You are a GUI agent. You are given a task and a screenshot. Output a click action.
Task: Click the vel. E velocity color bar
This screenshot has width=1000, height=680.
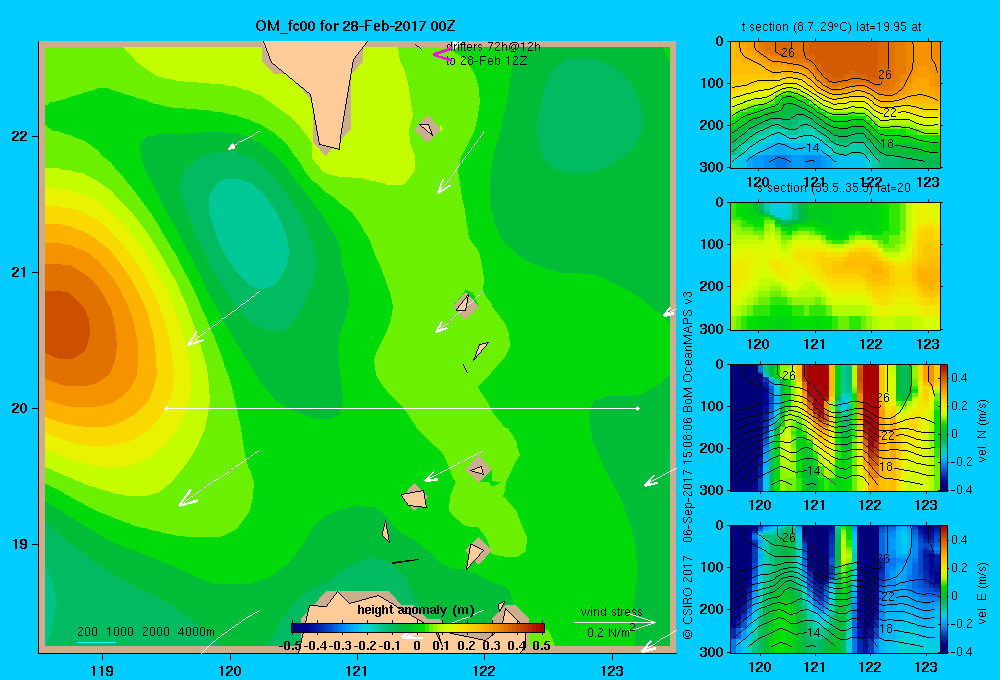click(945, 588)
